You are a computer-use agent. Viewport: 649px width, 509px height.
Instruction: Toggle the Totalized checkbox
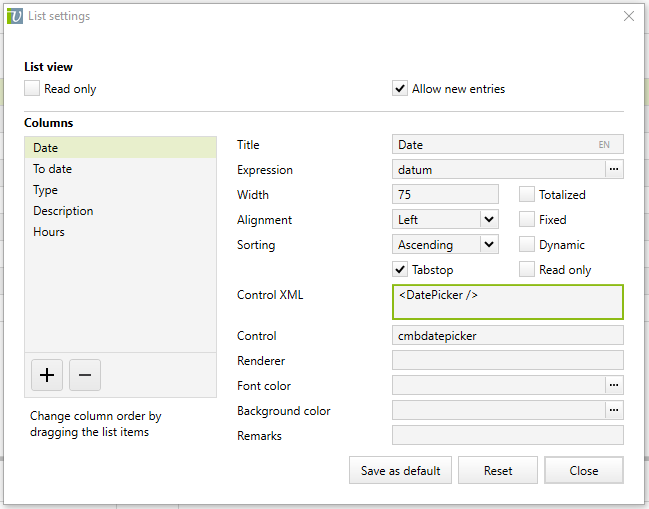click(527, 195)
